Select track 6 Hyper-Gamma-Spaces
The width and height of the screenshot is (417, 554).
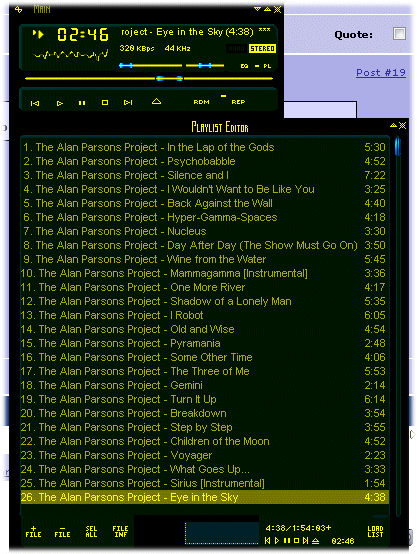pos(205,217)
